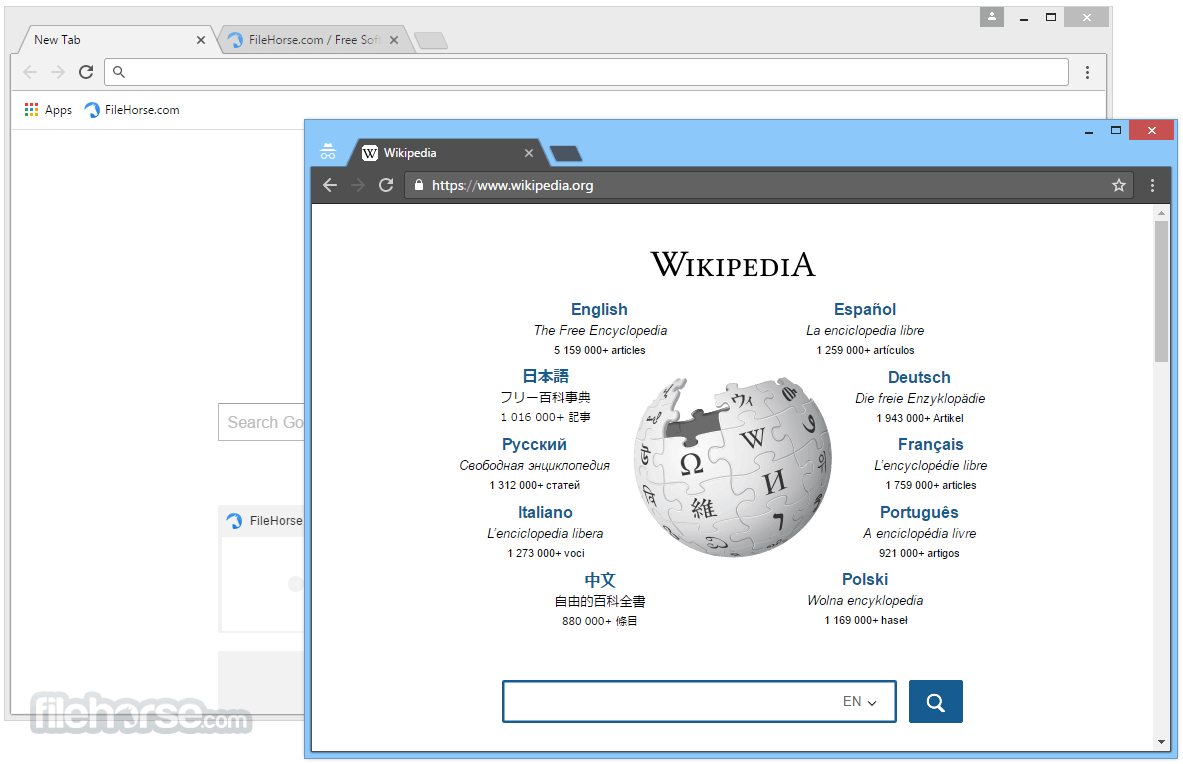Image resolution: width=1183 pixels, height=764 pixels.
Task: Close the New Tab tab
Action: (201, 40)
